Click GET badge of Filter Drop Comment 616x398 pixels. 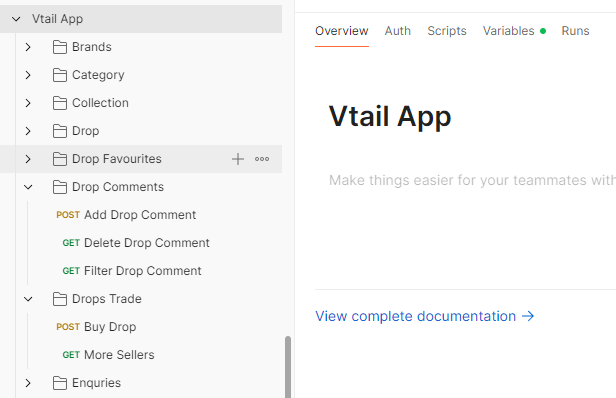[x=71, y=271]
